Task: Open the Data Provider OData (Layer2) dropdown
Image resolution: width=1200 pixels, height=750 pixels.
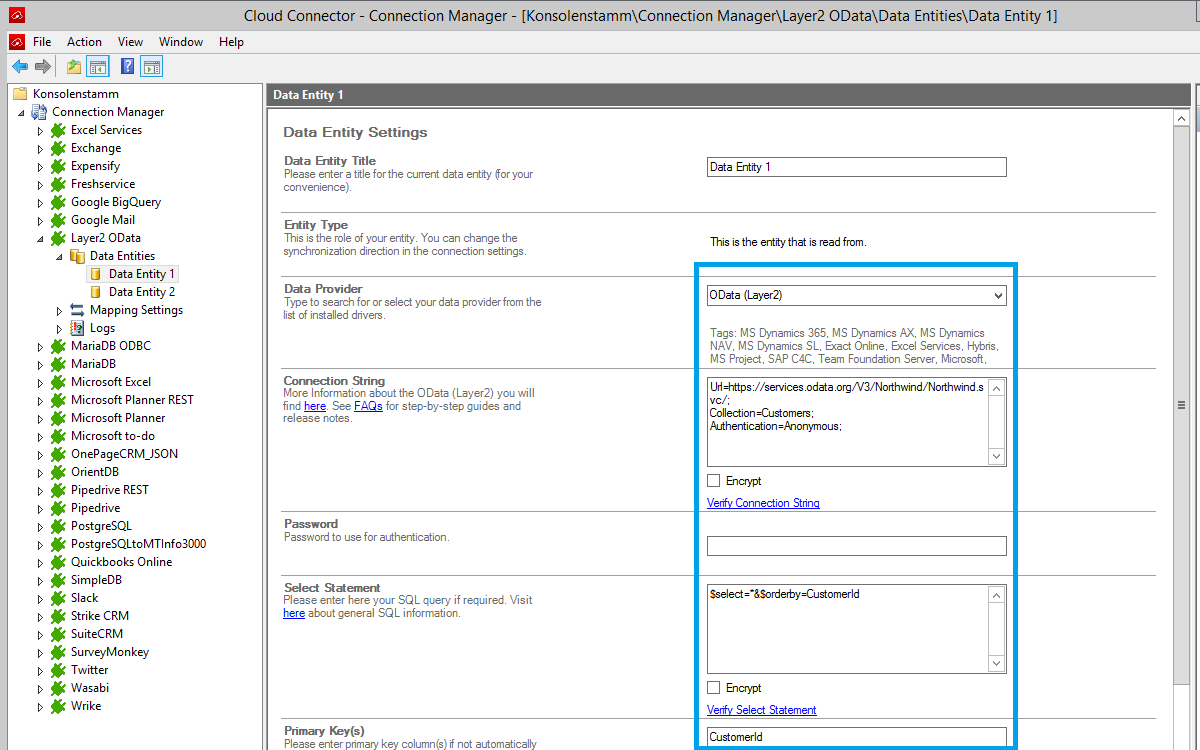Action: click(856, 295)
